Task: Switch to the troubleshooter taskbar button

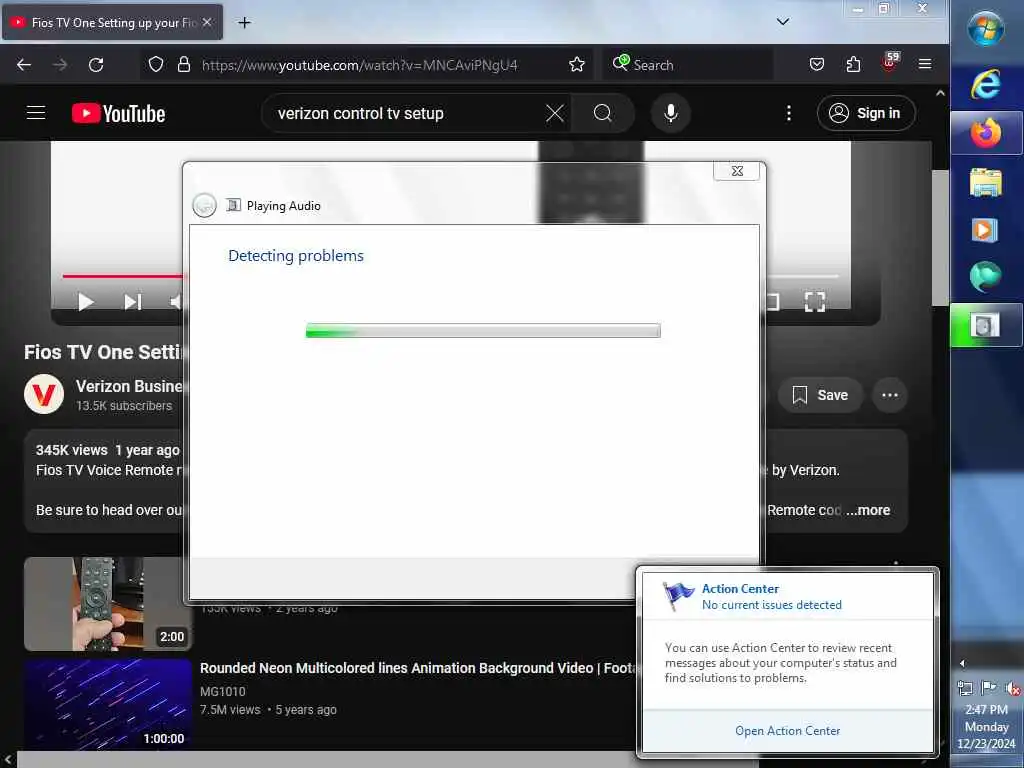Action: coord(986,325)
